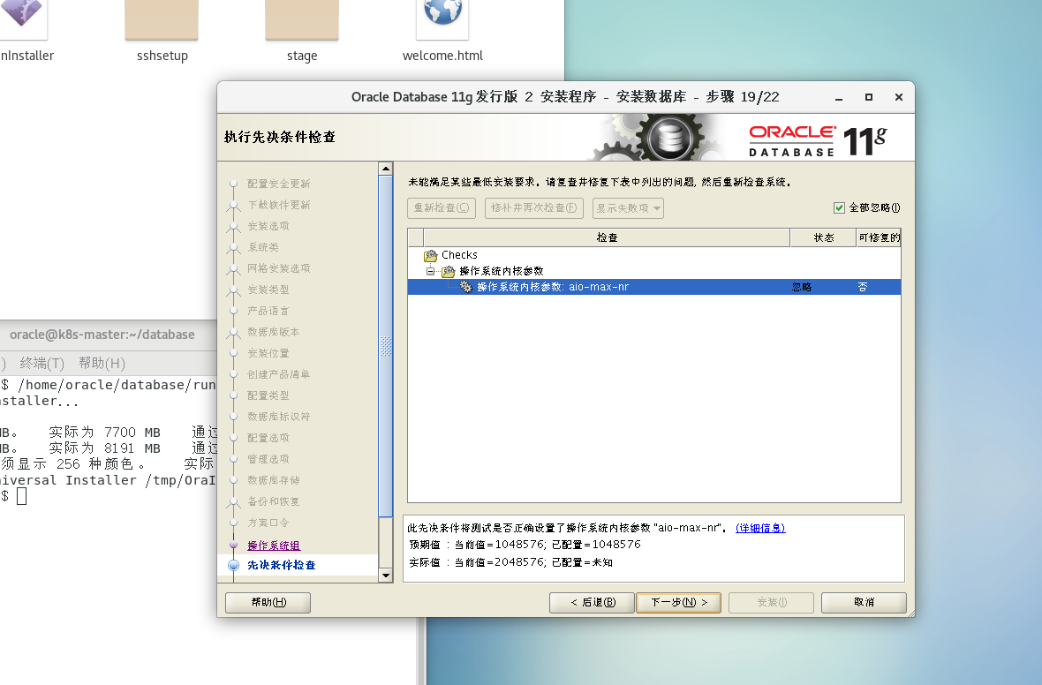Viewport: 1042px width, 685px height.
Task: Click the gear icon of aio-max-nr row
Action: [x=466, y=287]
